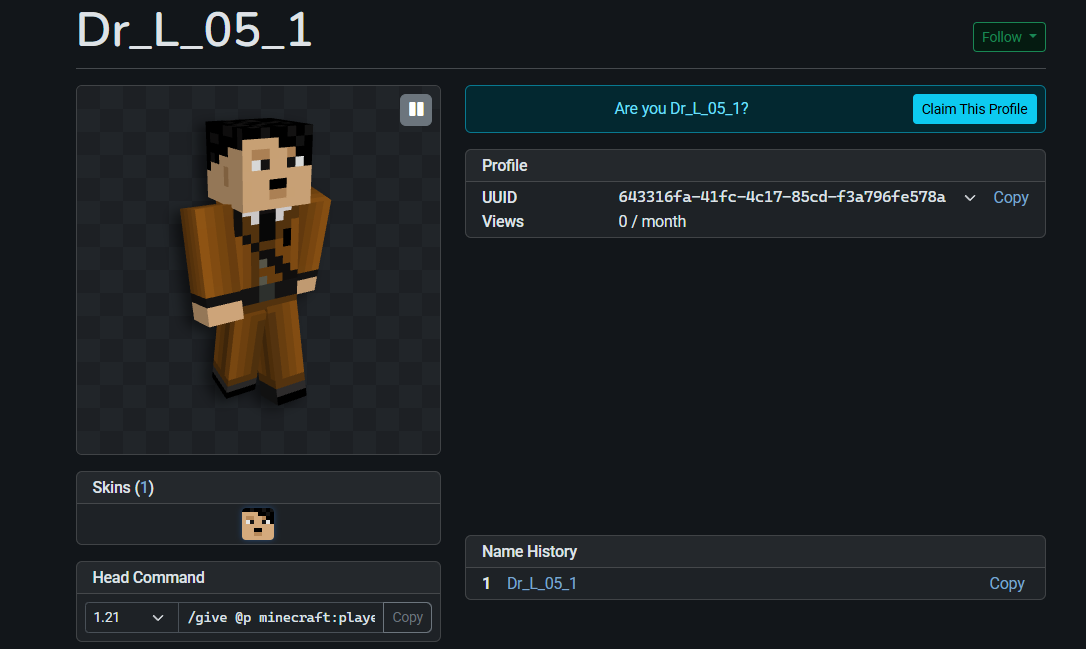Open the Follow dropdown button
The width and height of the screenshot is (1086, 649).
(1008, 37)
